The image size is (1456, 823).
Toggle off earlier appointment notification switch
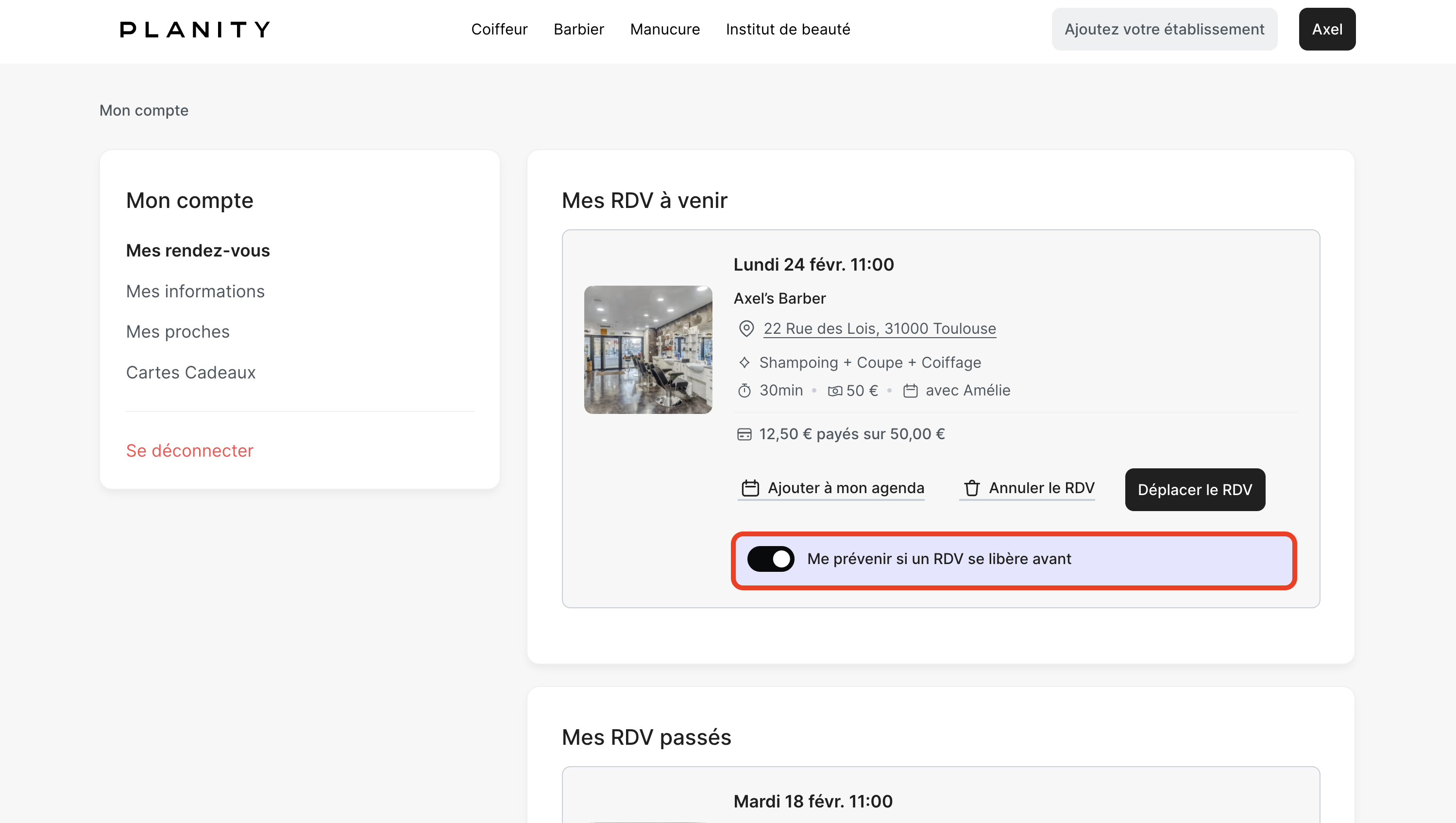coord(770,559)
